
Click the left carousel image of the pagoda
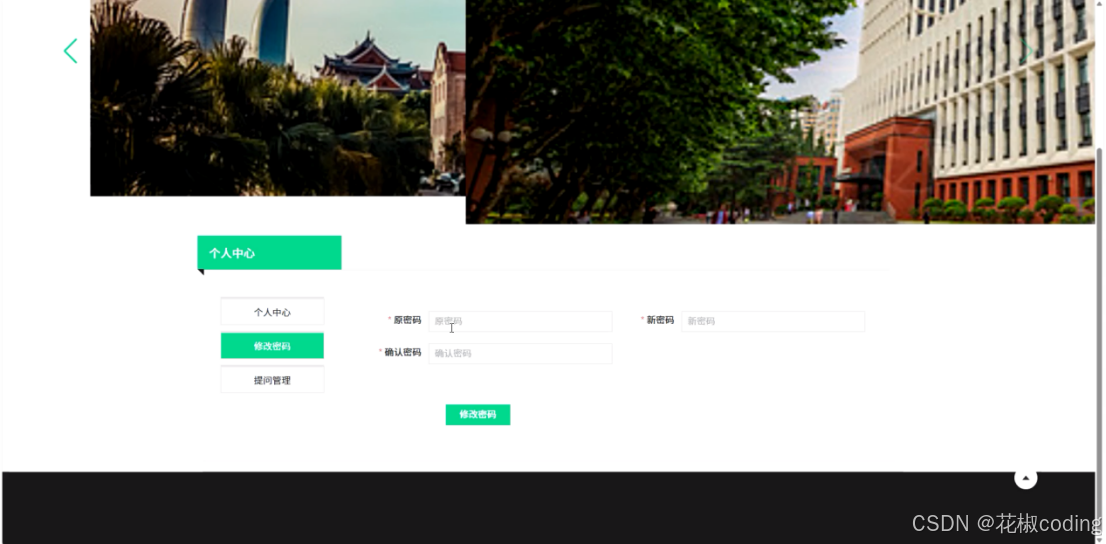pos(278,97)
